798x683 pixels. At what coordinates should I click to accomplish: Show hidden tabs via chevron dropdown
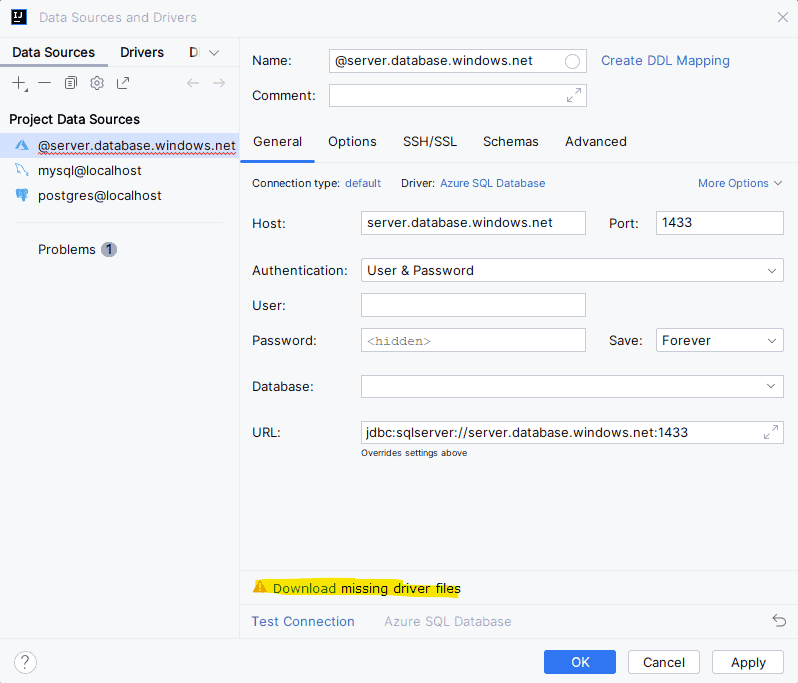tap(214, 52)
